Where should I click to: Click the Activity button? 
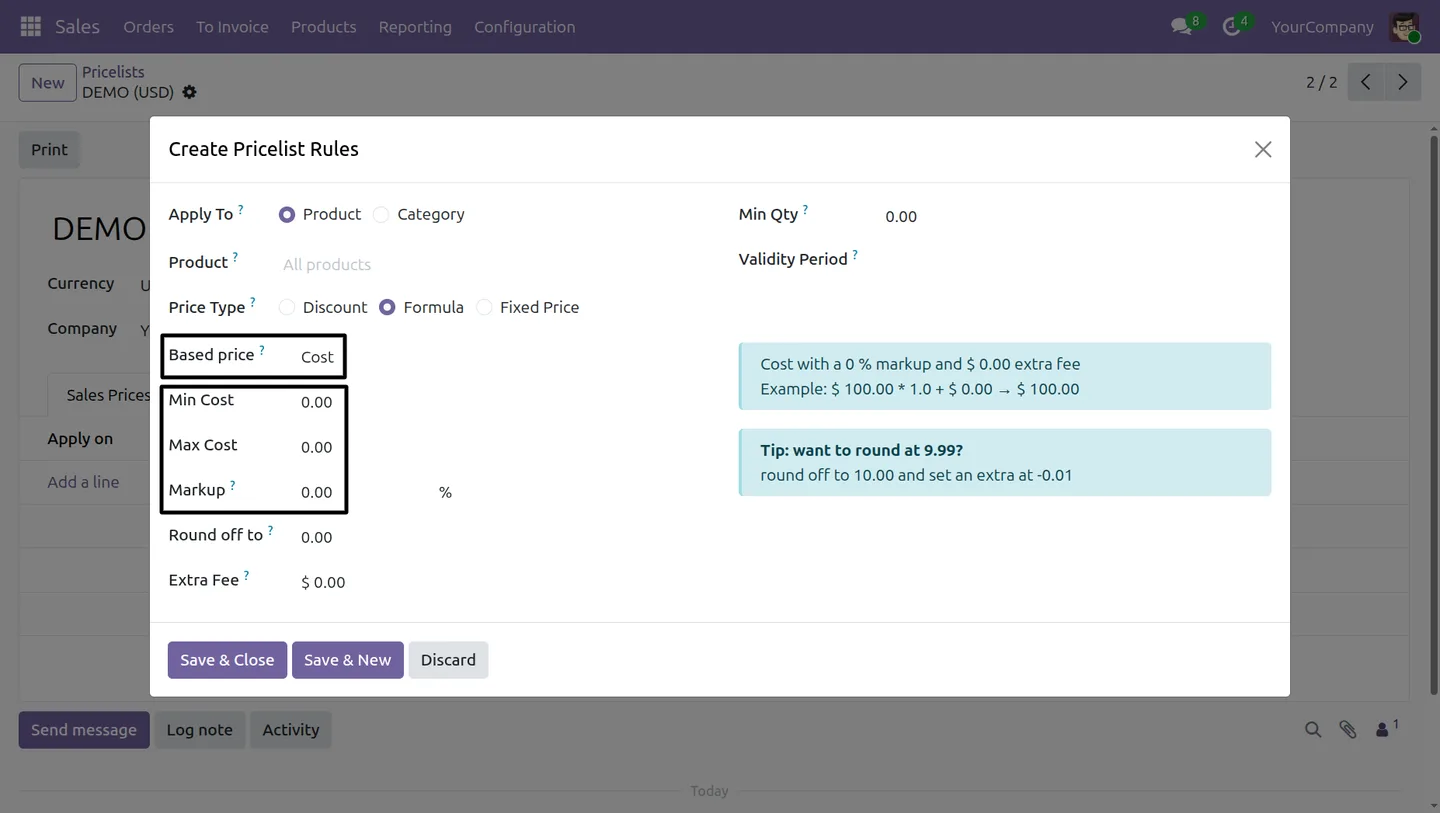[291, 730]
